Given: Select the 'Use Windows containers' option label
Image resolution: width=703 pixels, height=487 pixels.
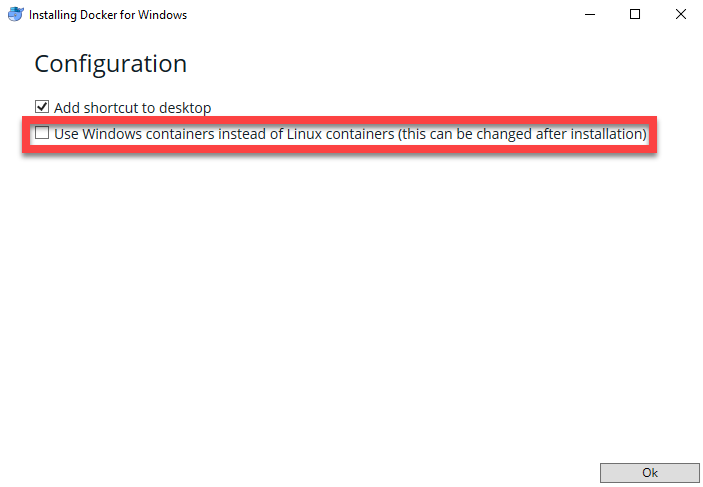Looking at the screenshot, I should pyautogui.click(x=350, y=134).
